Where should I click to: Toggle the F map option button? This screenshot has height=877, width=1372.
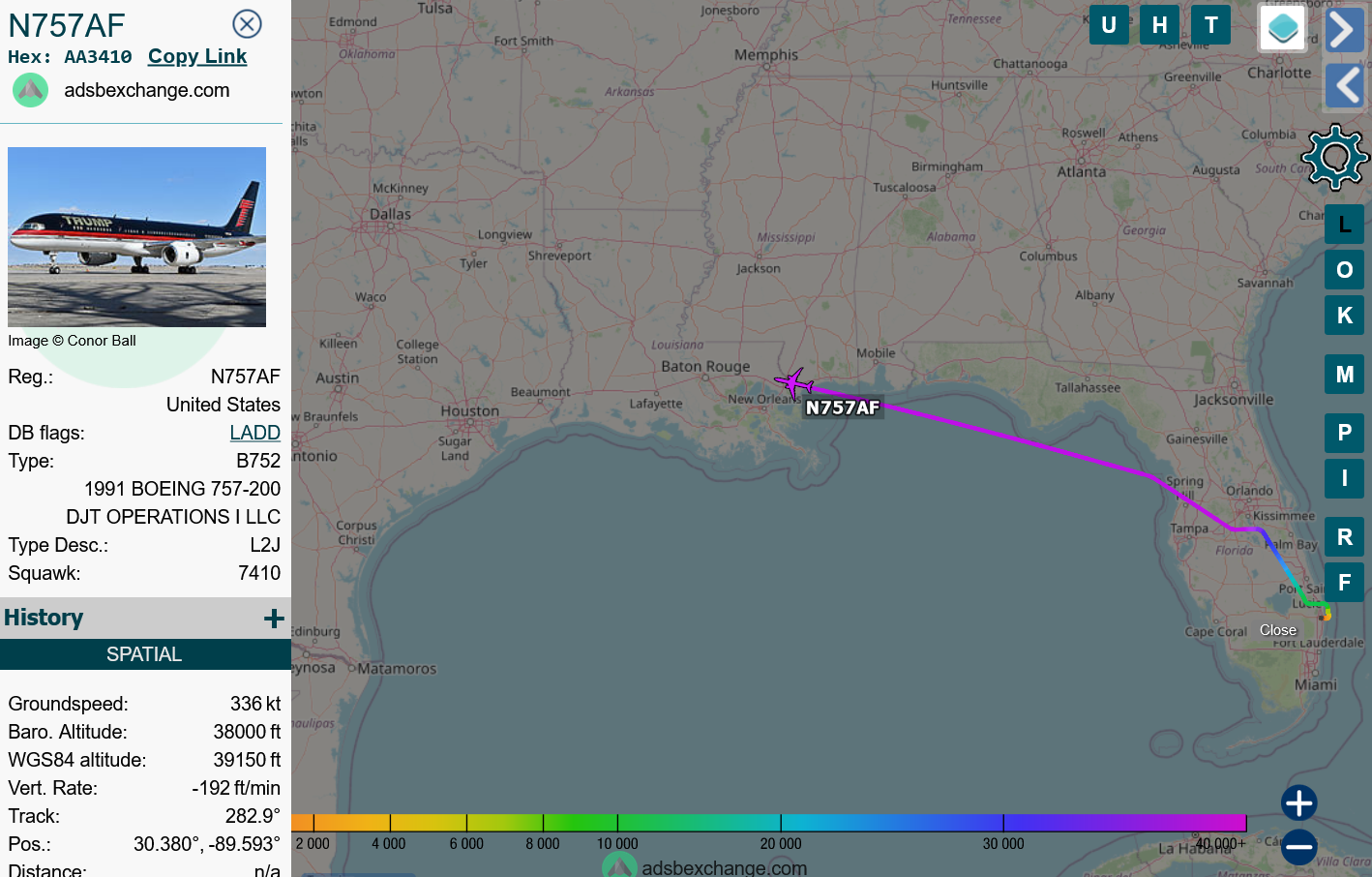coord(1344,583)
